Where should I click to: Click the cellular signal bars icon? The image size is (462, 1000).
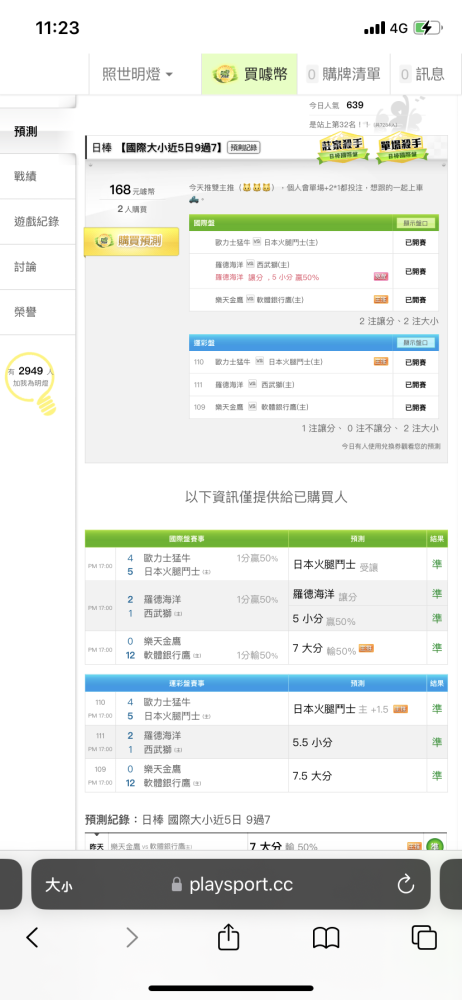coord(375,28)
